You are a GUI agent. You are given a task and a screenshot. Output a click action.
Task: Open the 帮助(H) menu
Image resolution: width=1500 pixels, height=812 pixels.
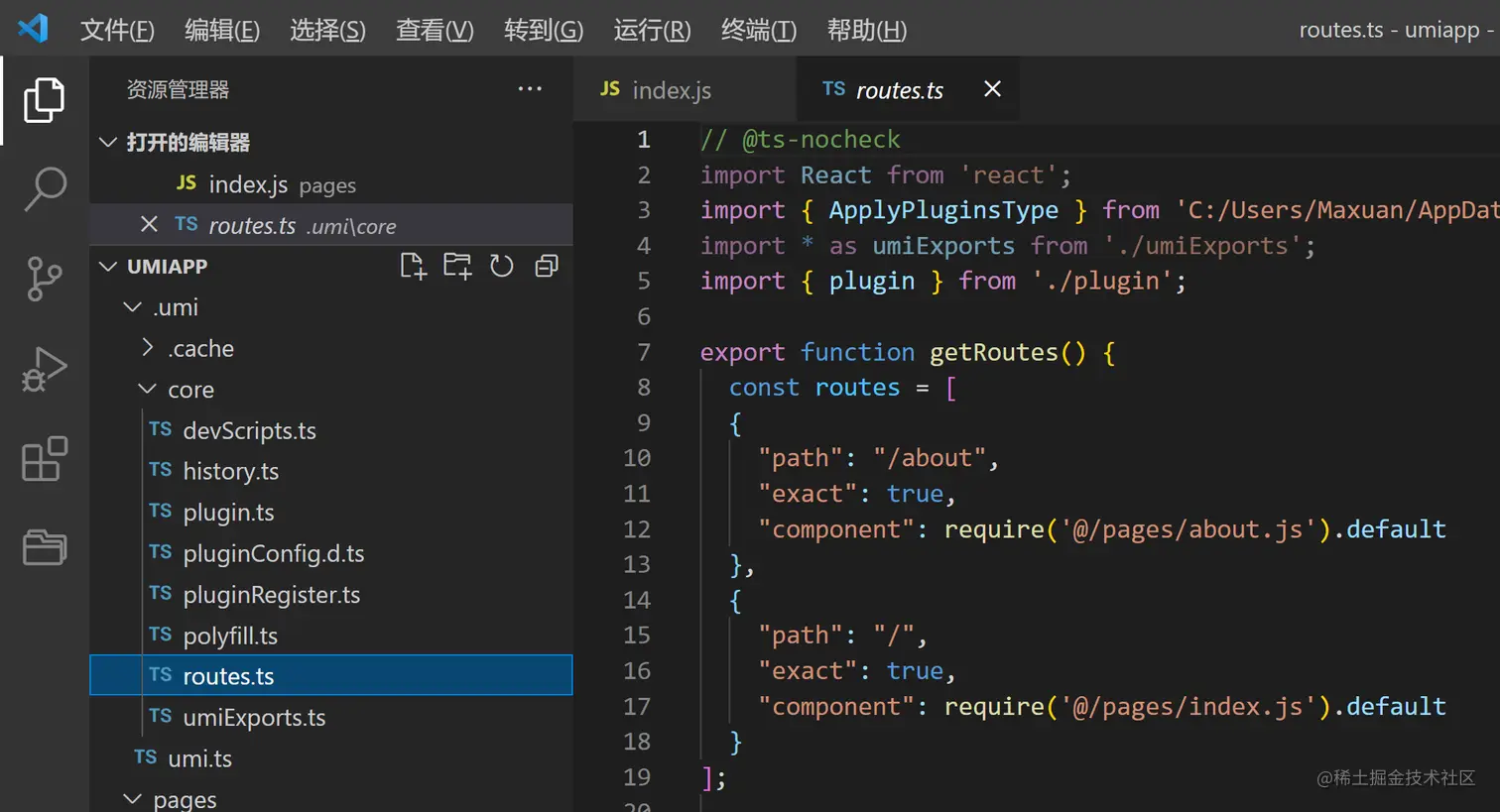(x=867, y=30)
